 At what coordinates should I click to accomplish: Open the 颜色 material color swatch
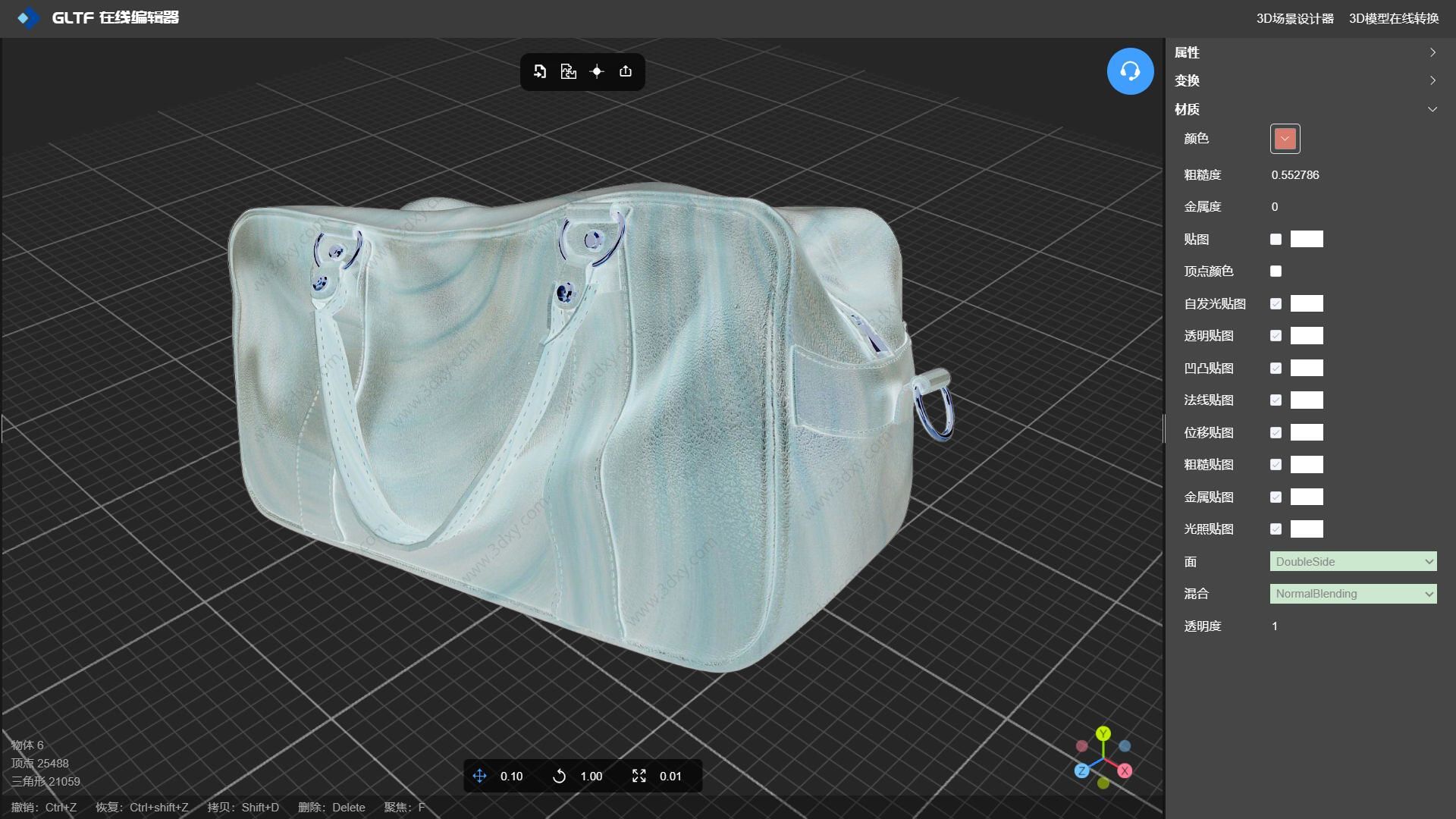pos(1285,139)
